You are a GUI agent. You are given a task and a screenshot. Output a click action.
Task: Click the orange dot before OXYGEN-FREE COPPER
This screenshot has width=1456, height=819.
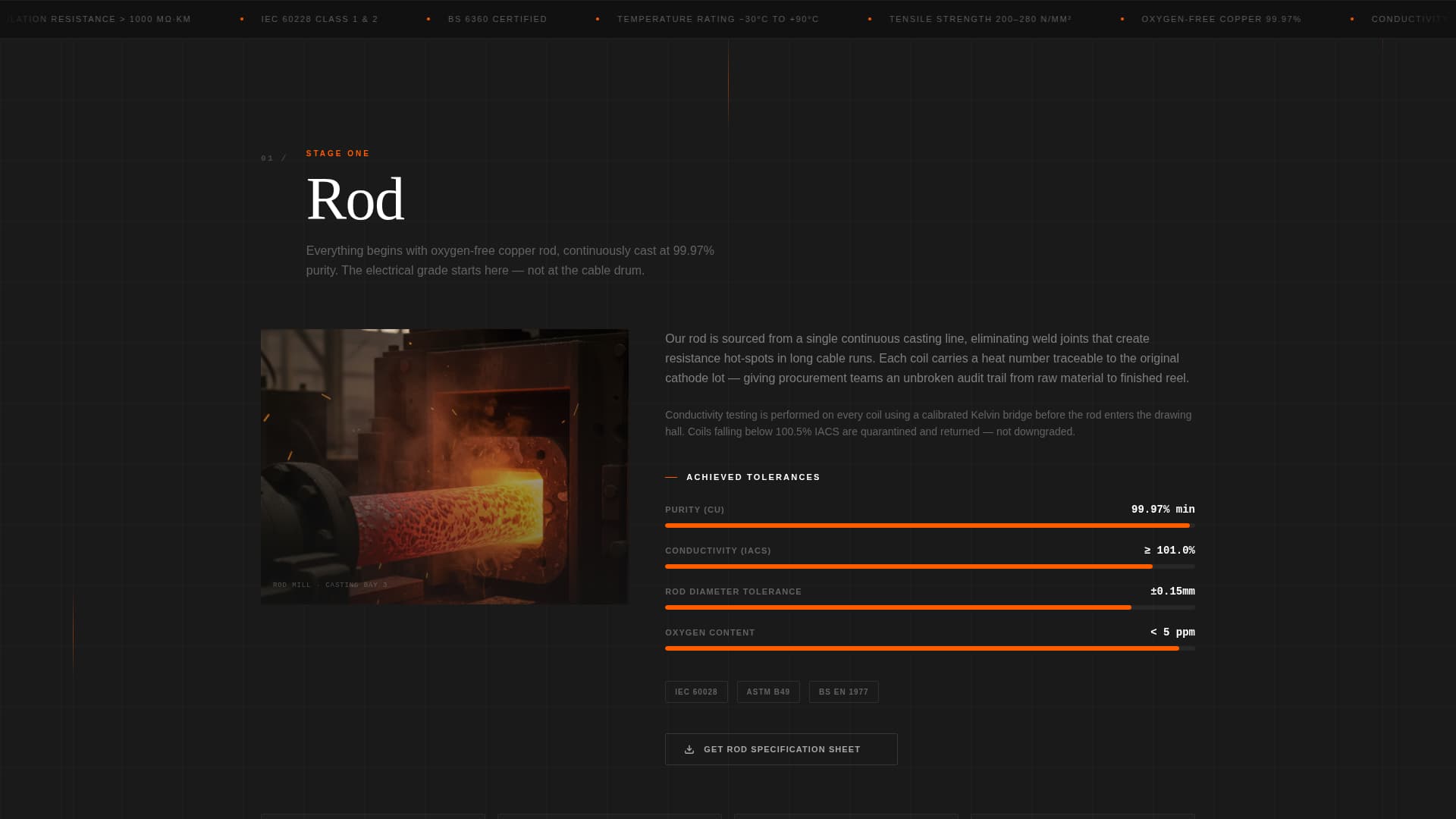[x=1122, y=19]
